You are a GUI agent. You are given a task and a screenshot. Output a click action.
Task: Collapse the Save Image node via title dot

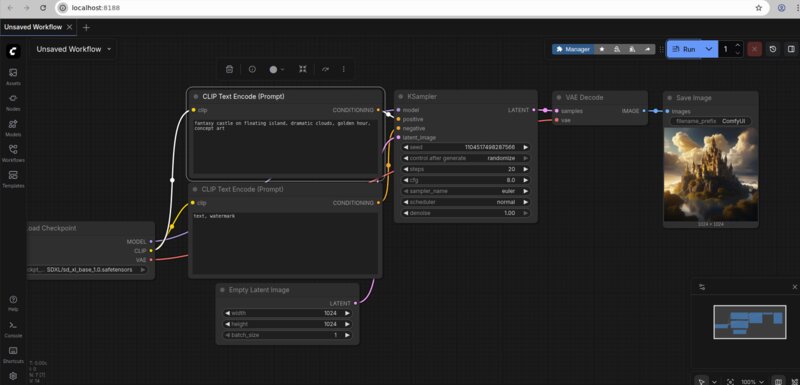pyautogui.click(x=669, y=98)
